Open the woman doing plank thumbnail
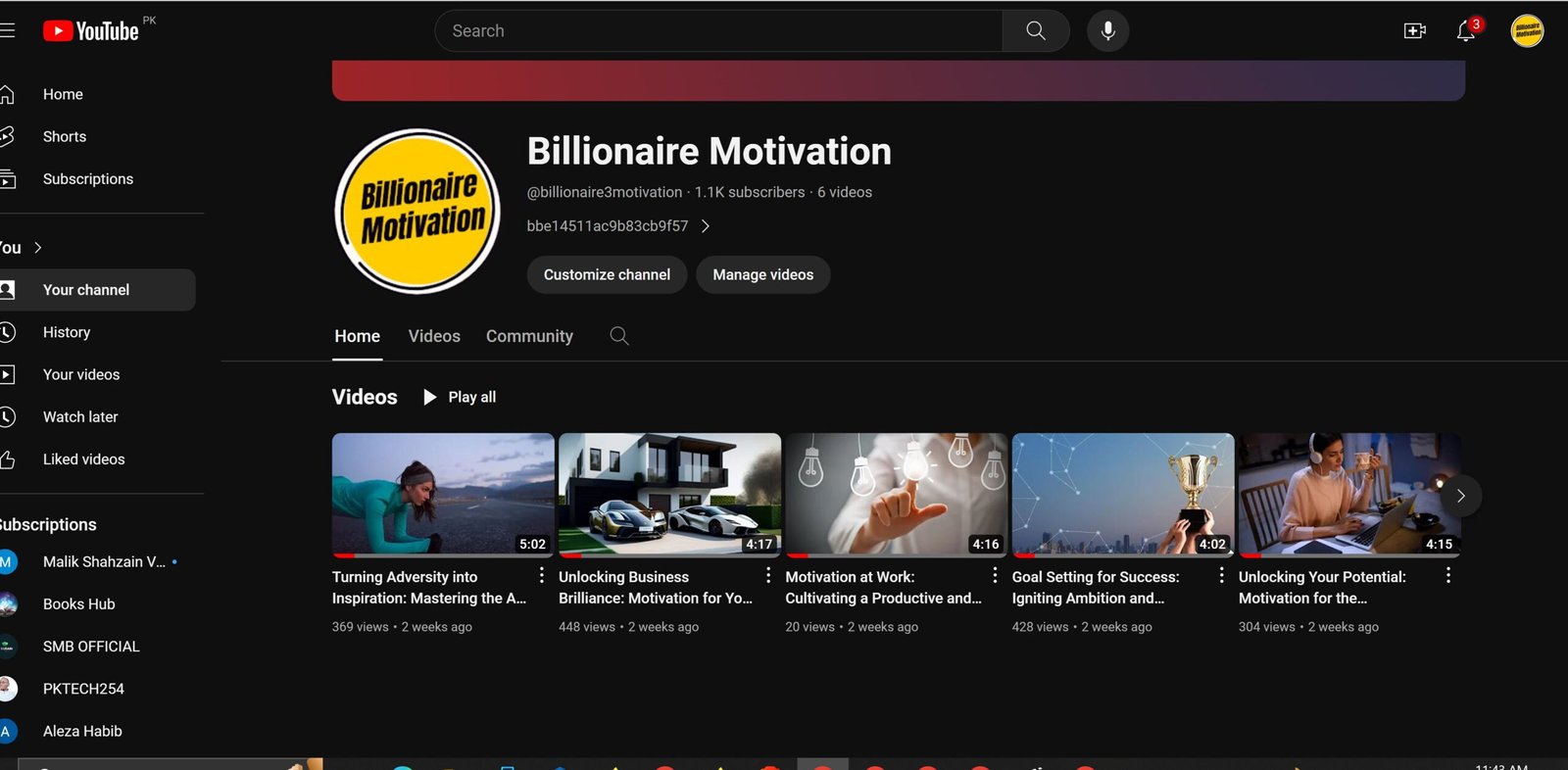Screen dimensions: 1568x770 pyautogui.click(x=443, y=496)
